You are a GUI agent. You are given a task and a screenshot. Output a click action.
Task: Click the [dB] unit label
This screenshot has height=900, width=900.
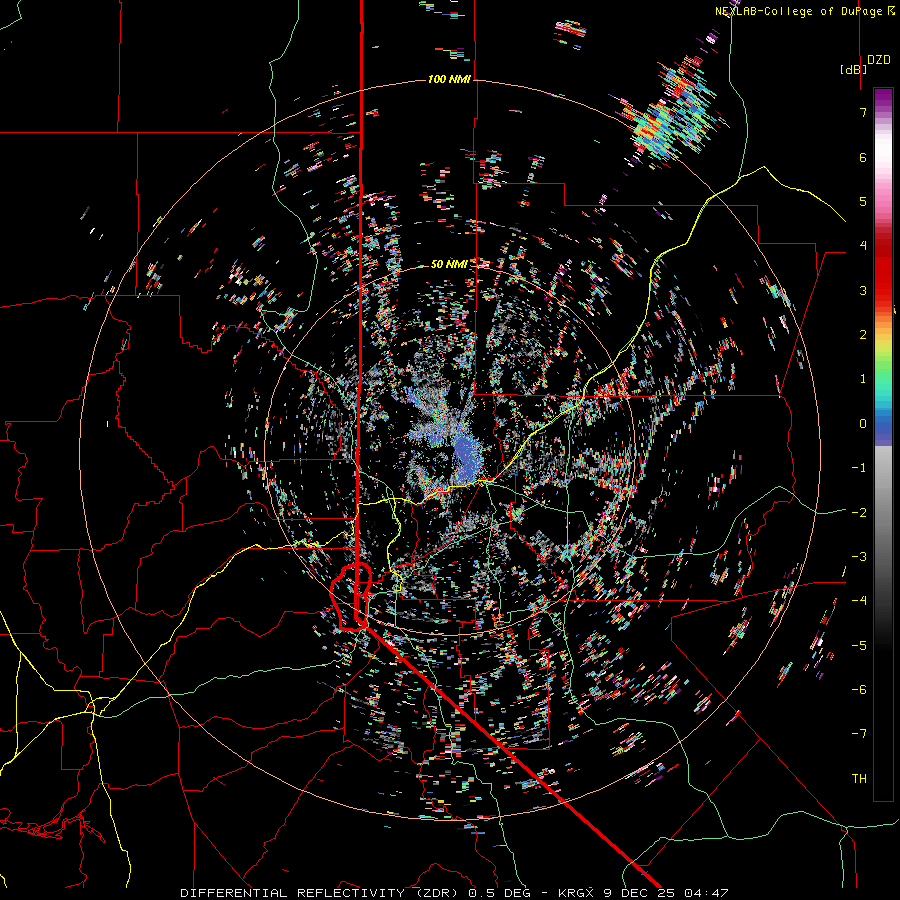tap(854, 69)
